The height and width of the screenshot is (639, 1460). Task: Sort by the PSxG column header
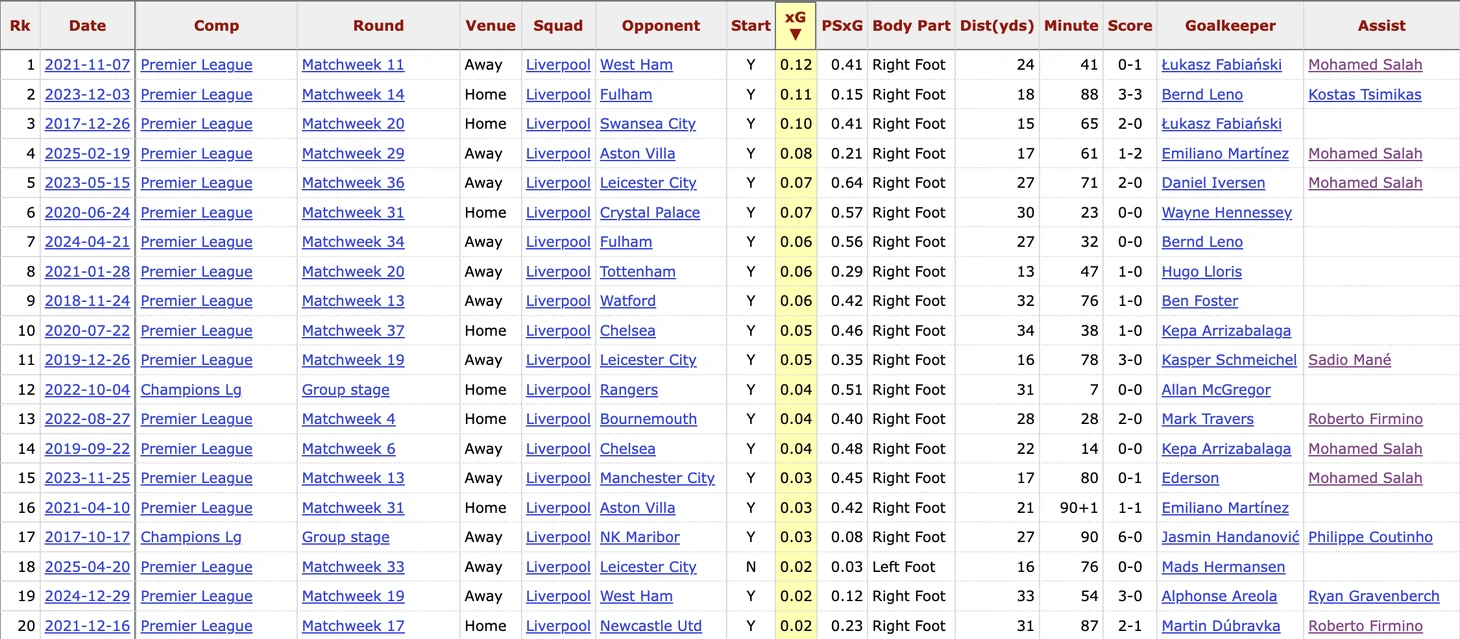click(842, 26)
